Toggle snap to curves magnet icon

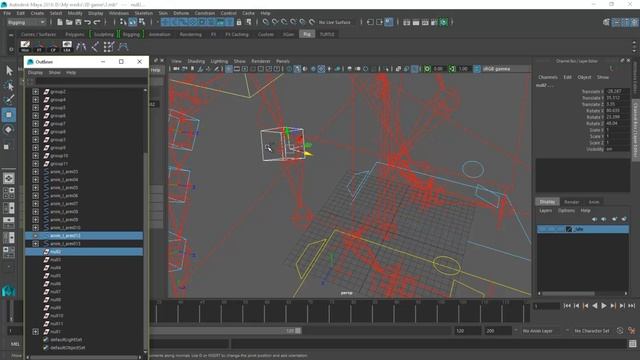pos(275,22)
